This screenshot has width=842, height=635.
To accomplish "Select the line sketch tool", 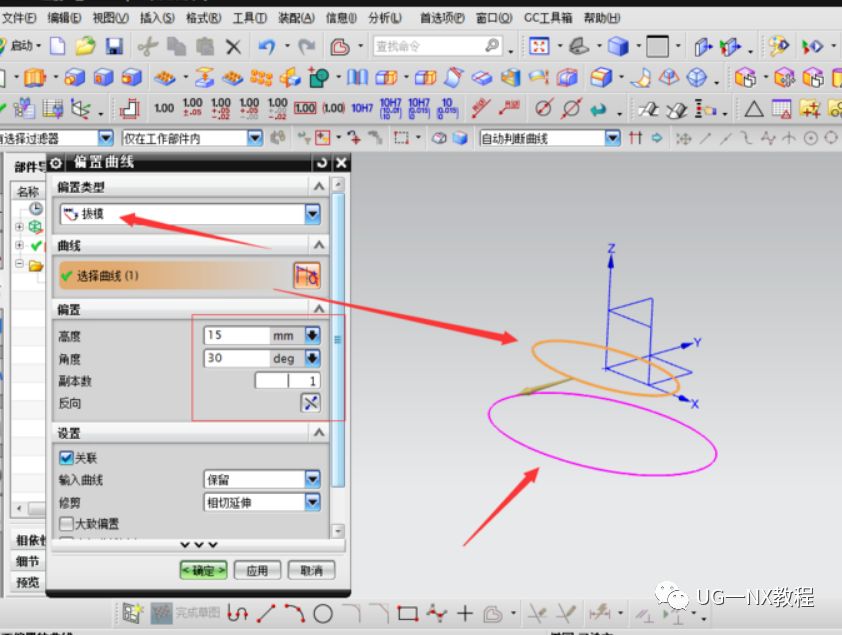I will click(266, 614).
